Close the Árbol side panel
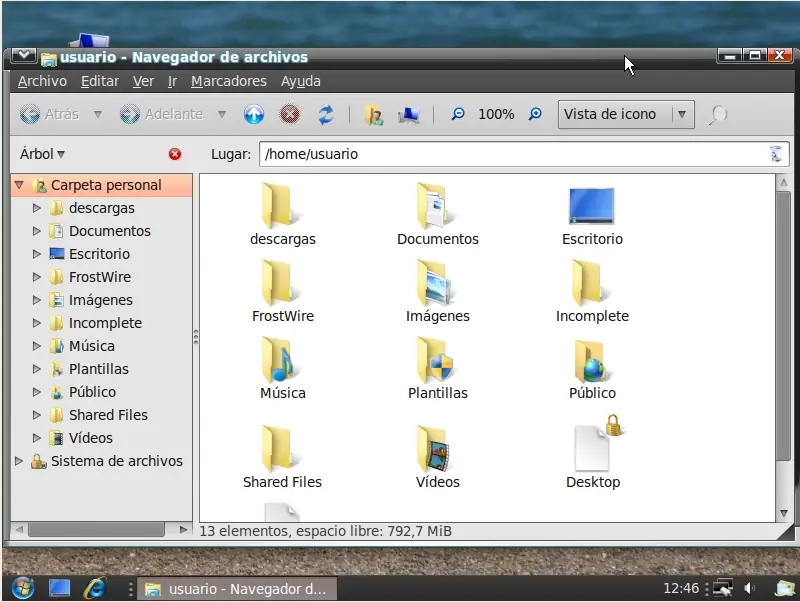 click(174, 154)
